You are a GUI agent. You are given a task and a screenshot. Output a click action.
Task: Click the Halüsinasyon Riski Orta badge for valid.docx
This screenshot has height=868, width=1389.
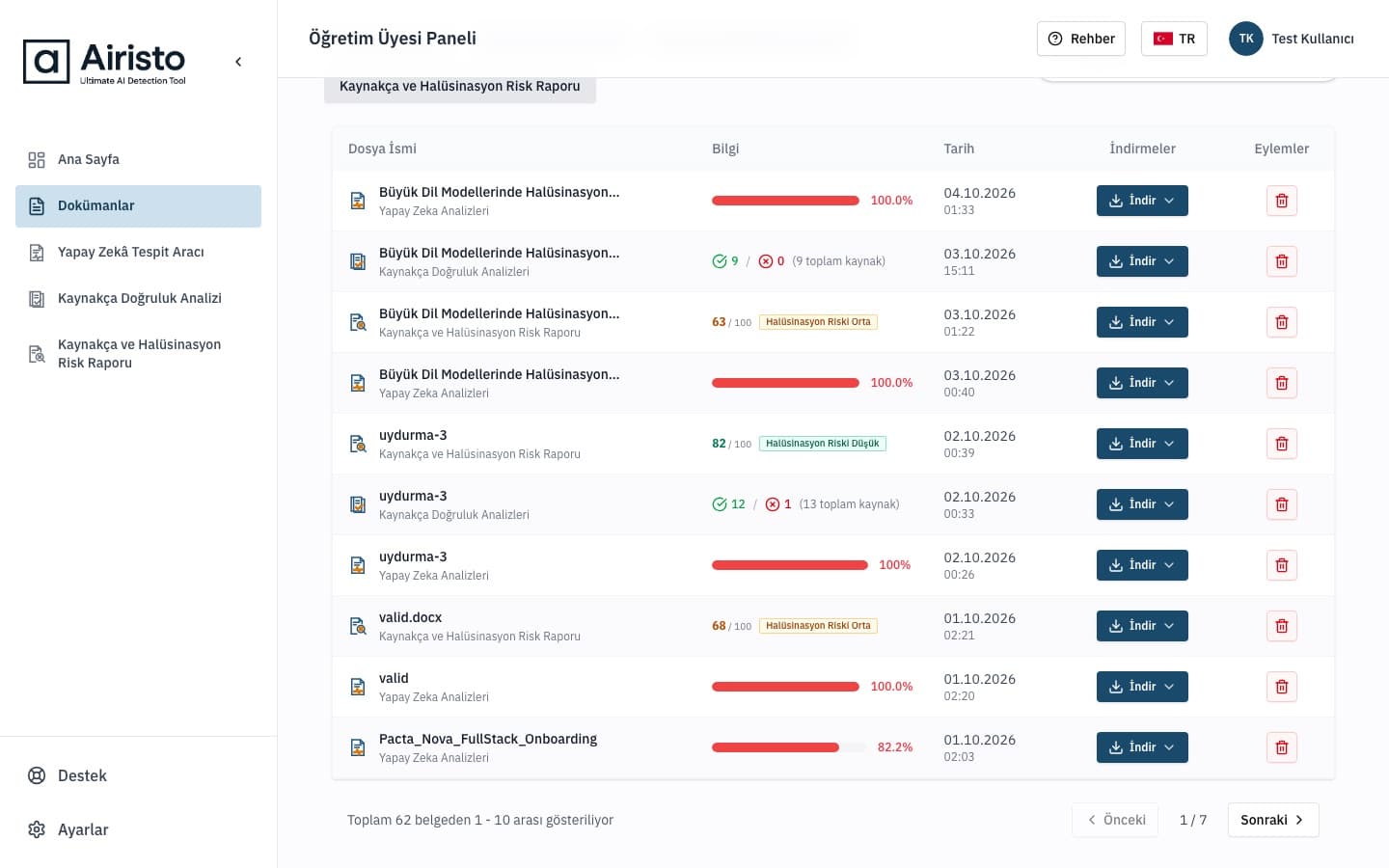[x=818, y=626]
